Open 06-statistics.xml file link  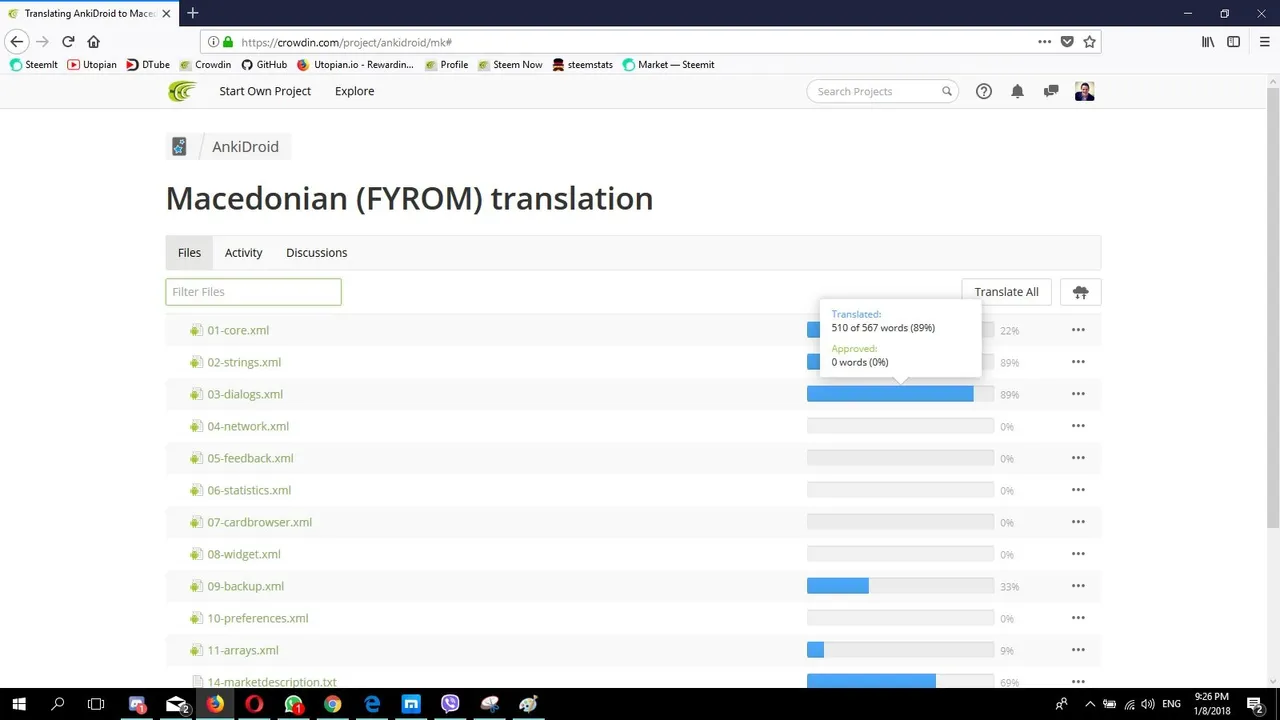[x=249, y=490]
